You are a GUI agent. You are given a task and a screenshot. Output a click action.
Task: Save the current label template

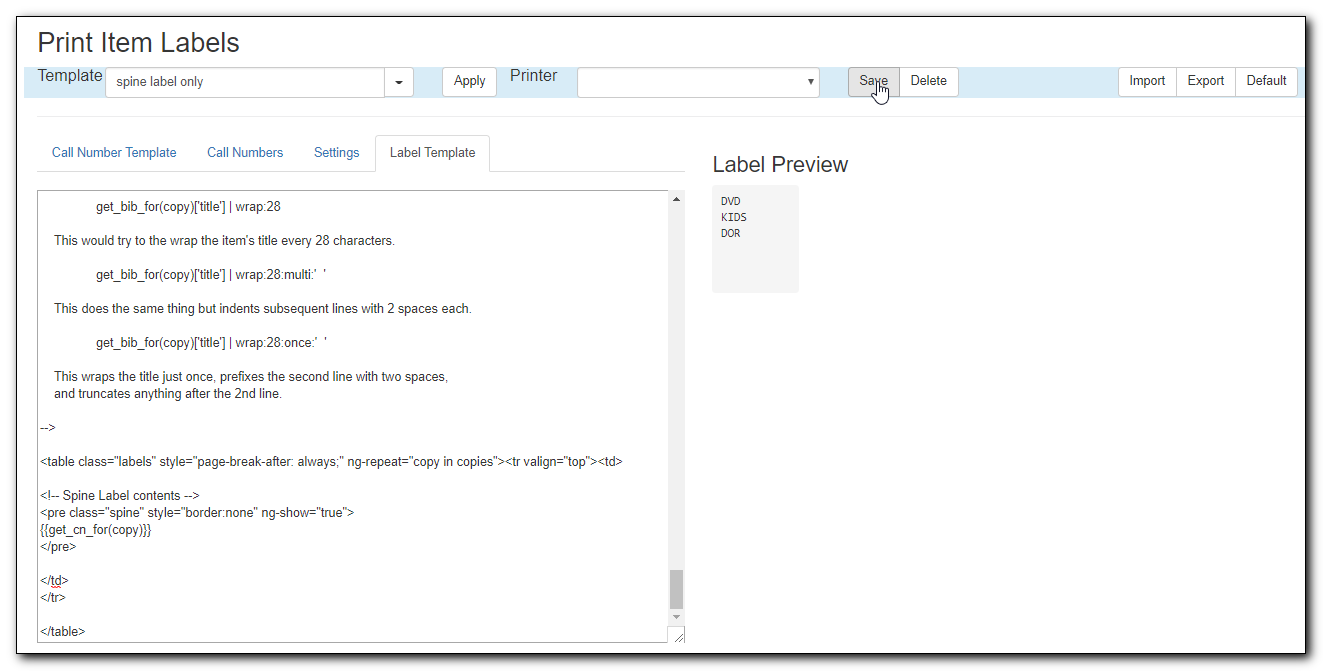873,82
